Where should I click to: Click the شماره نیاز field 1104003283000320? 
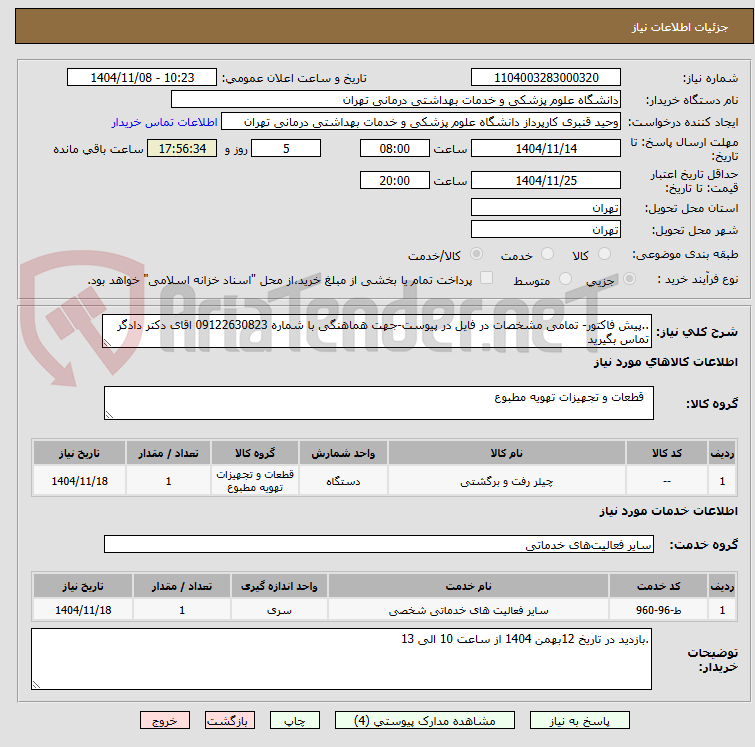click(546, 78)
